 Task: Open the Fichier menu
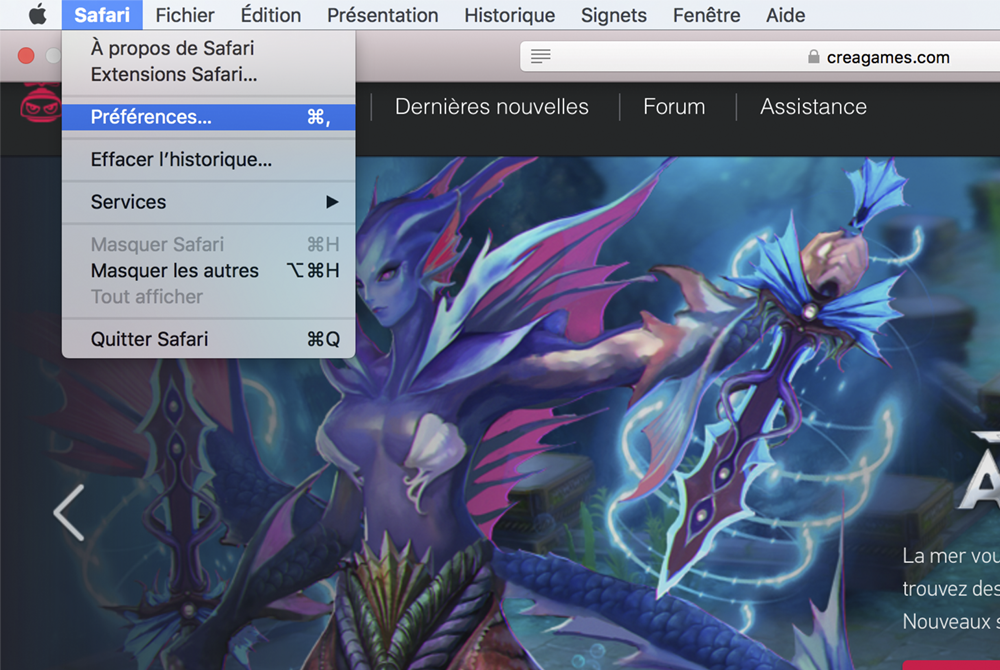(185, 15)
